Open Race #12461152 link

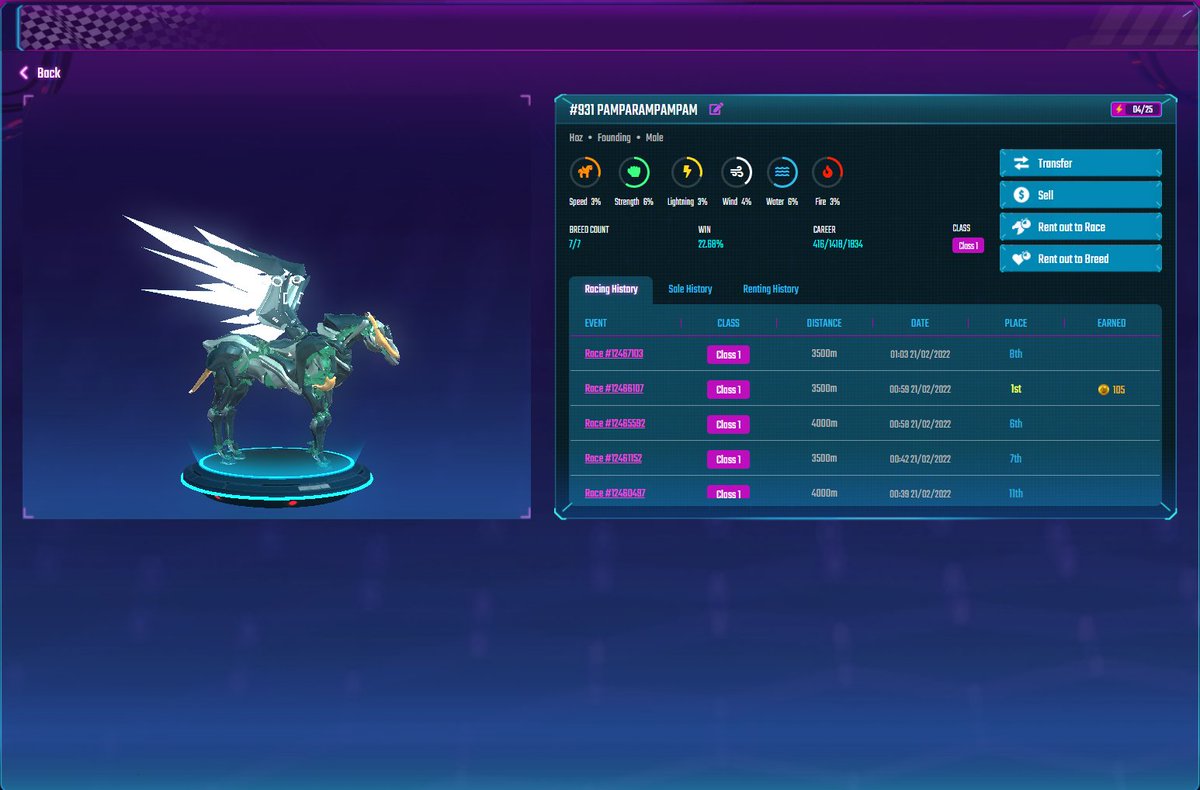point(613,459)
